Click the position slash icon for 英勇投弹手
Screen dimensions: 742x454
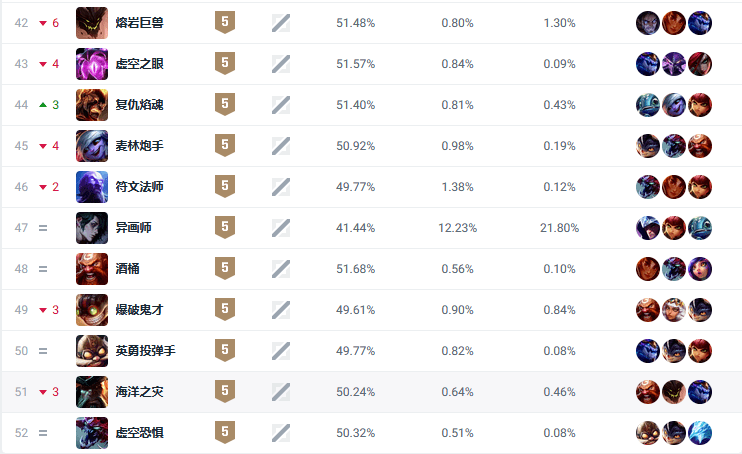click(x=281, y=351)
